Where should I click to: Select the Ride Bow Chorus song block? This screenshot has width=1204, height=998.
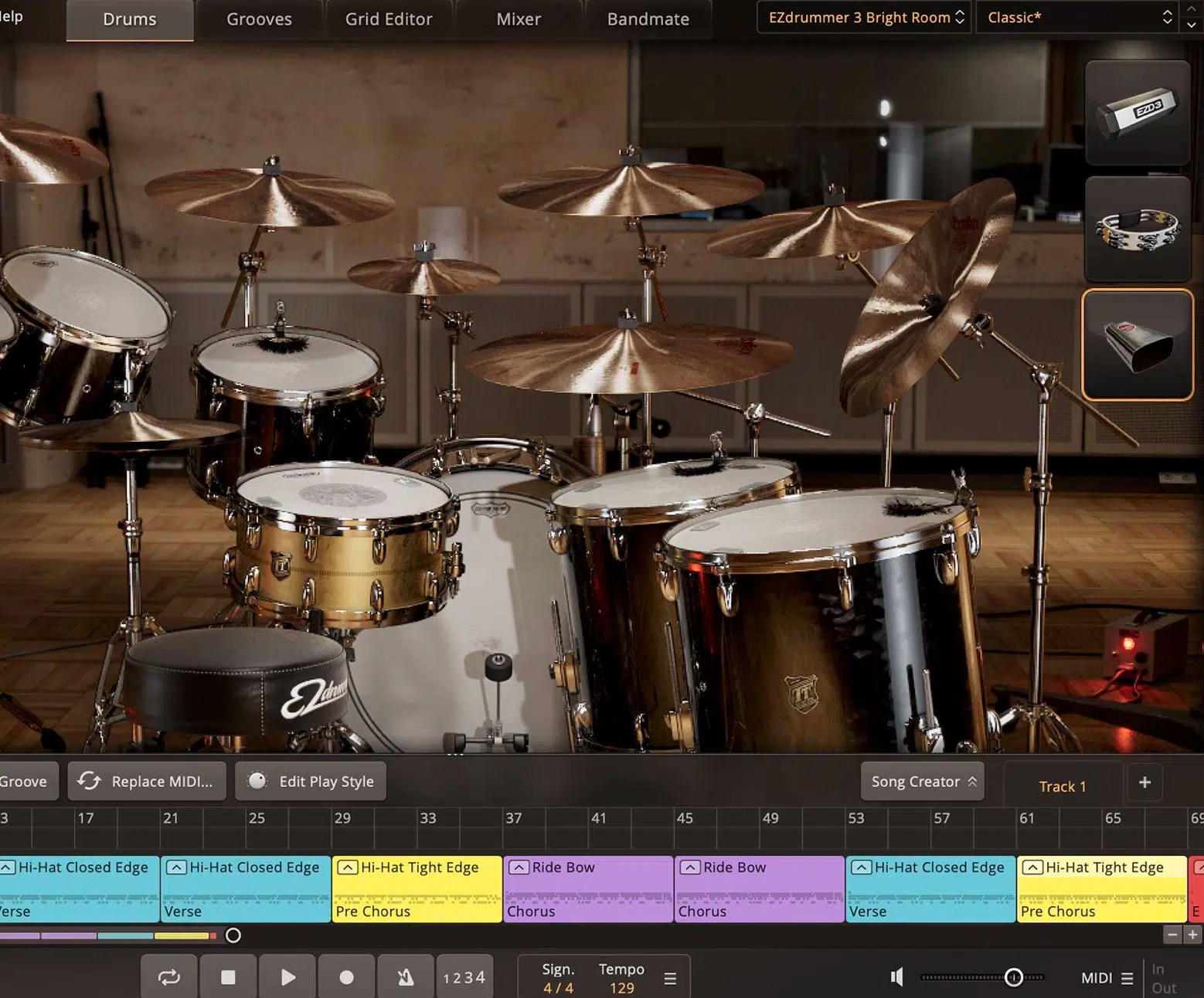point(587,888)
